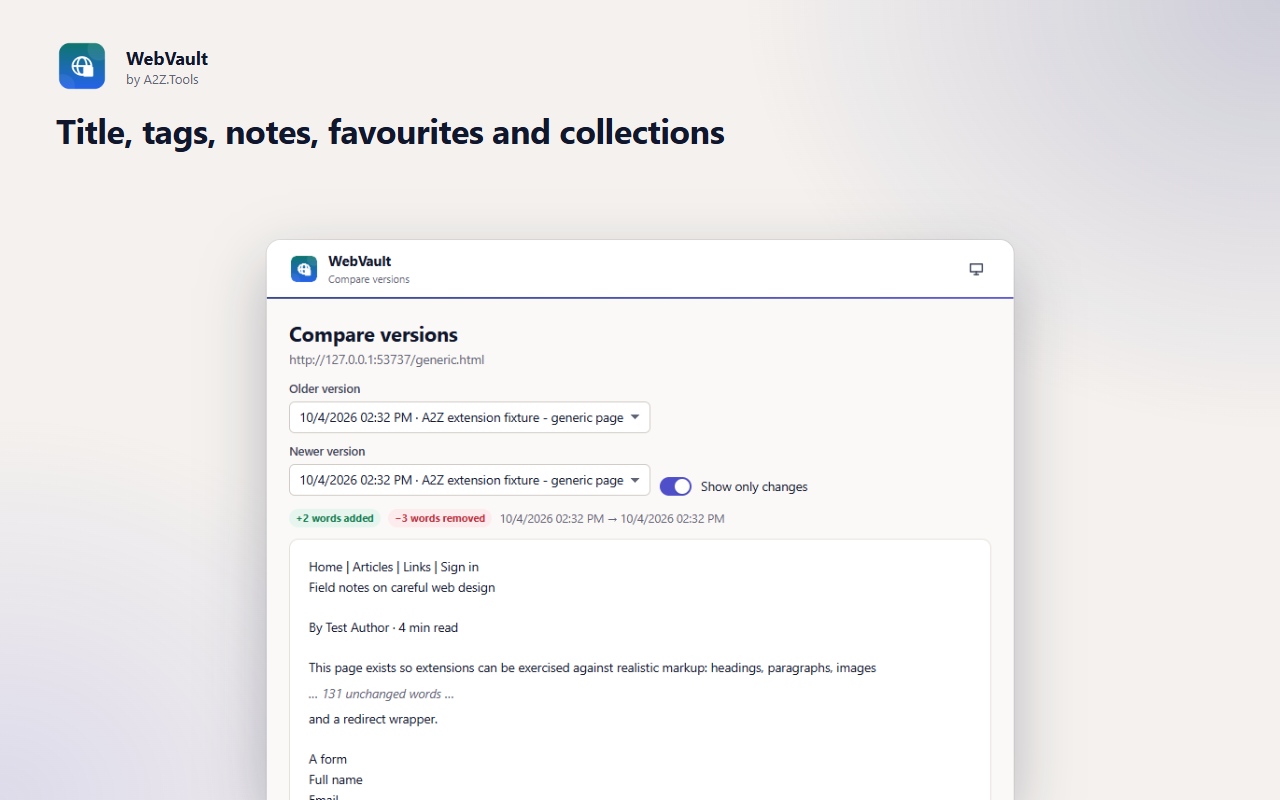Click the 'Title, tags, notes, favourites and collections' headline
The image size is (1280, 800).
pyautogui.click(x=390, y=132)
